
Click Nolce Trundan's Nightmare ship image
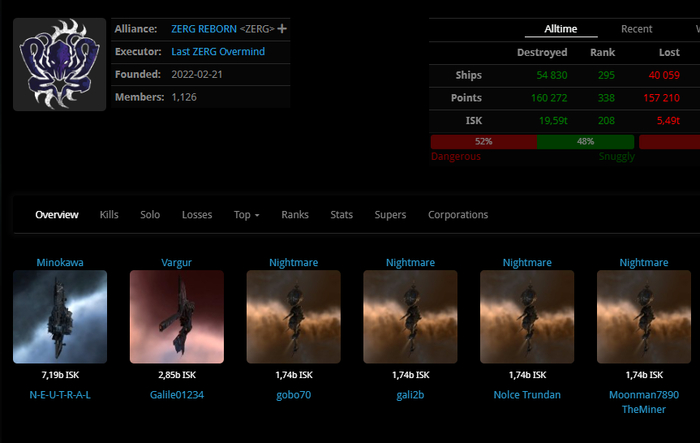pyautogui.click(x=527, y=317)
